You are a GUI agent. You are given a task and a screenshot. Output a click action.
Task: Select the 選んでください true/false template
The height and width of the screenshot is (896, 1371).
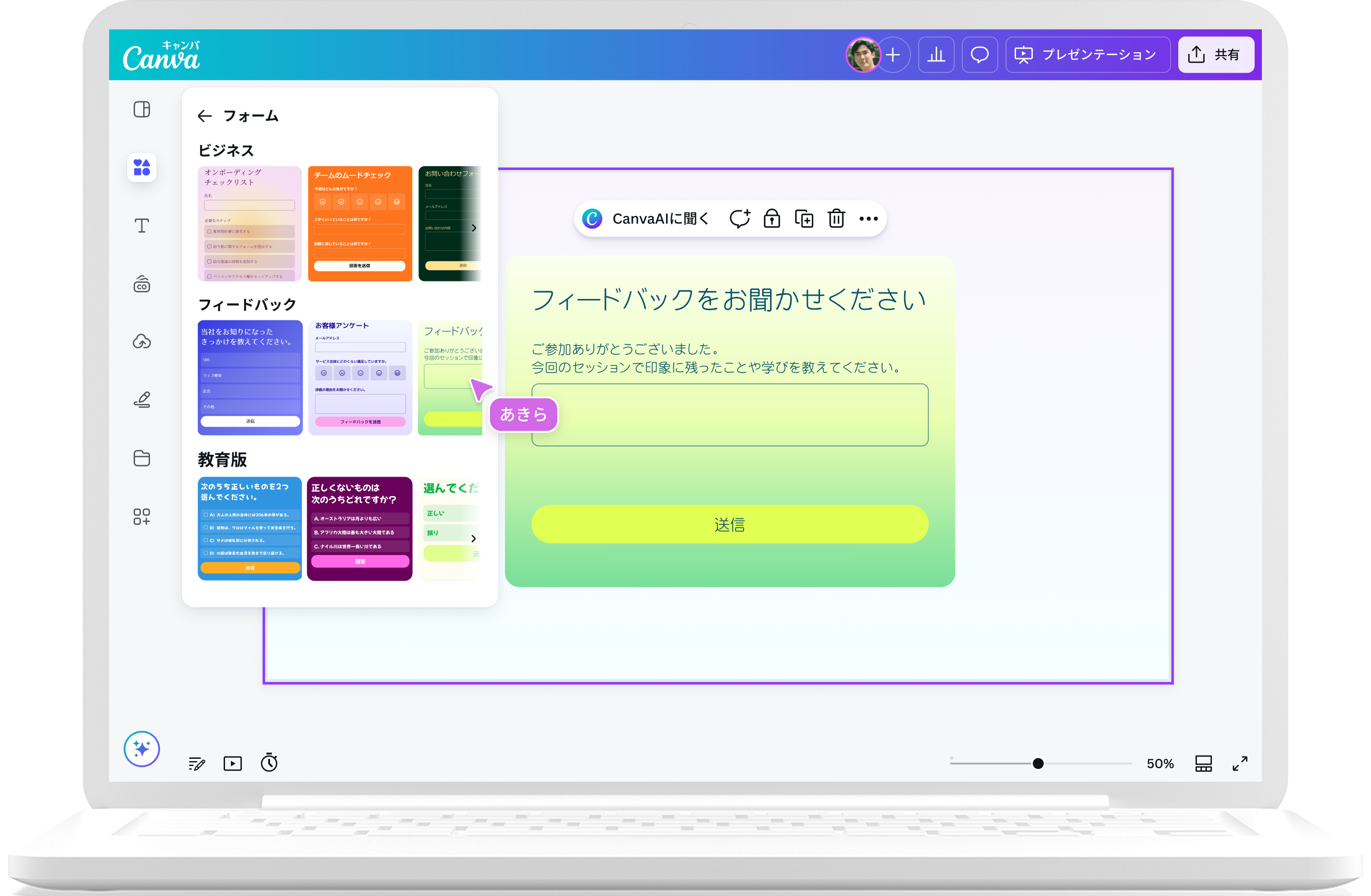[450, 528]
